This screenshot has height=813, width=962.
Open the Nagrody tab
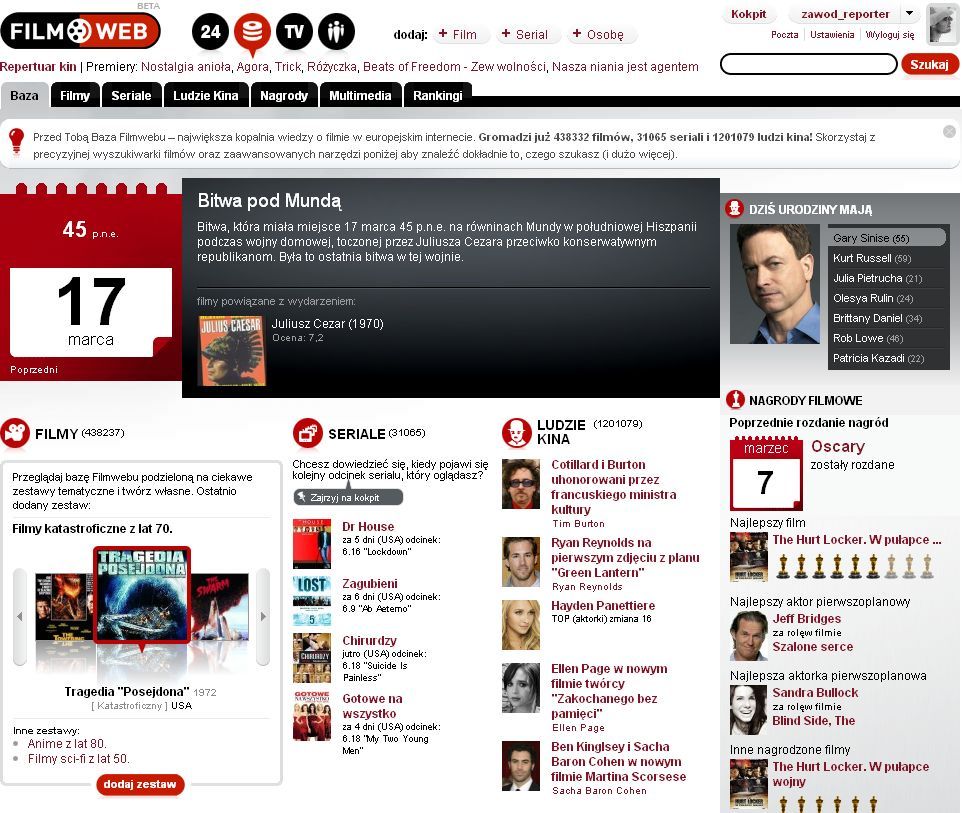pos(284,96)
